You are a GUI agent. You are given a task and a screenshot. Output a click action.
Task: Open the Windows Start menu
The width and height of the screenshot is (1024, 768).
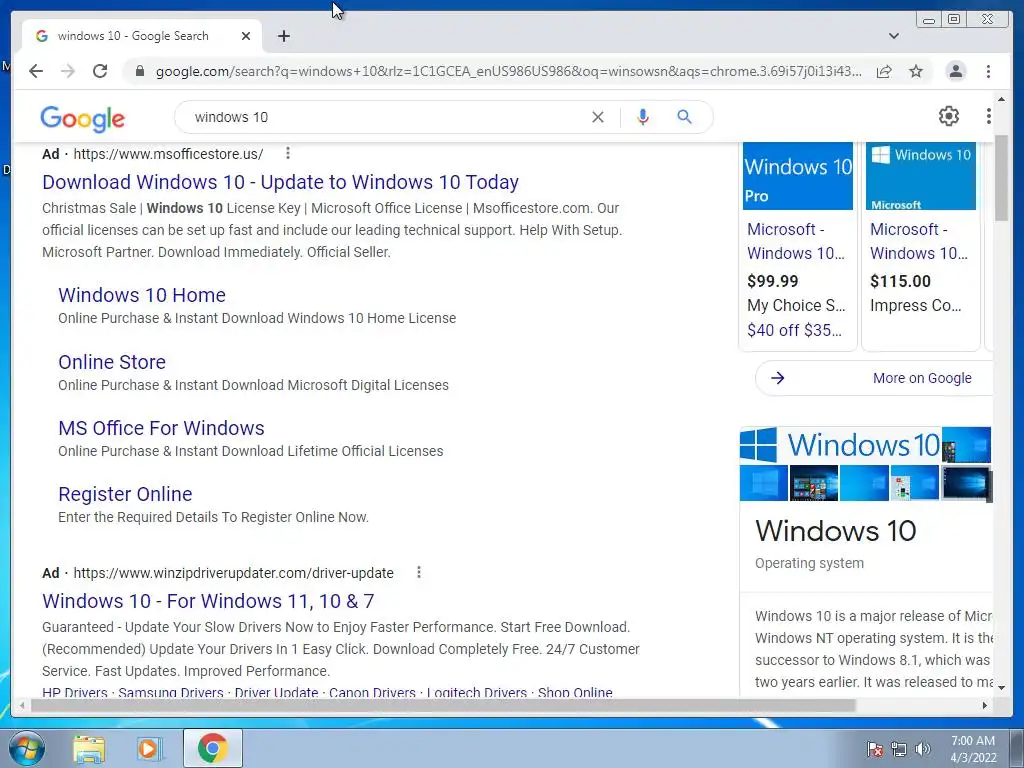pyautogui.click(x=27, y=748)
